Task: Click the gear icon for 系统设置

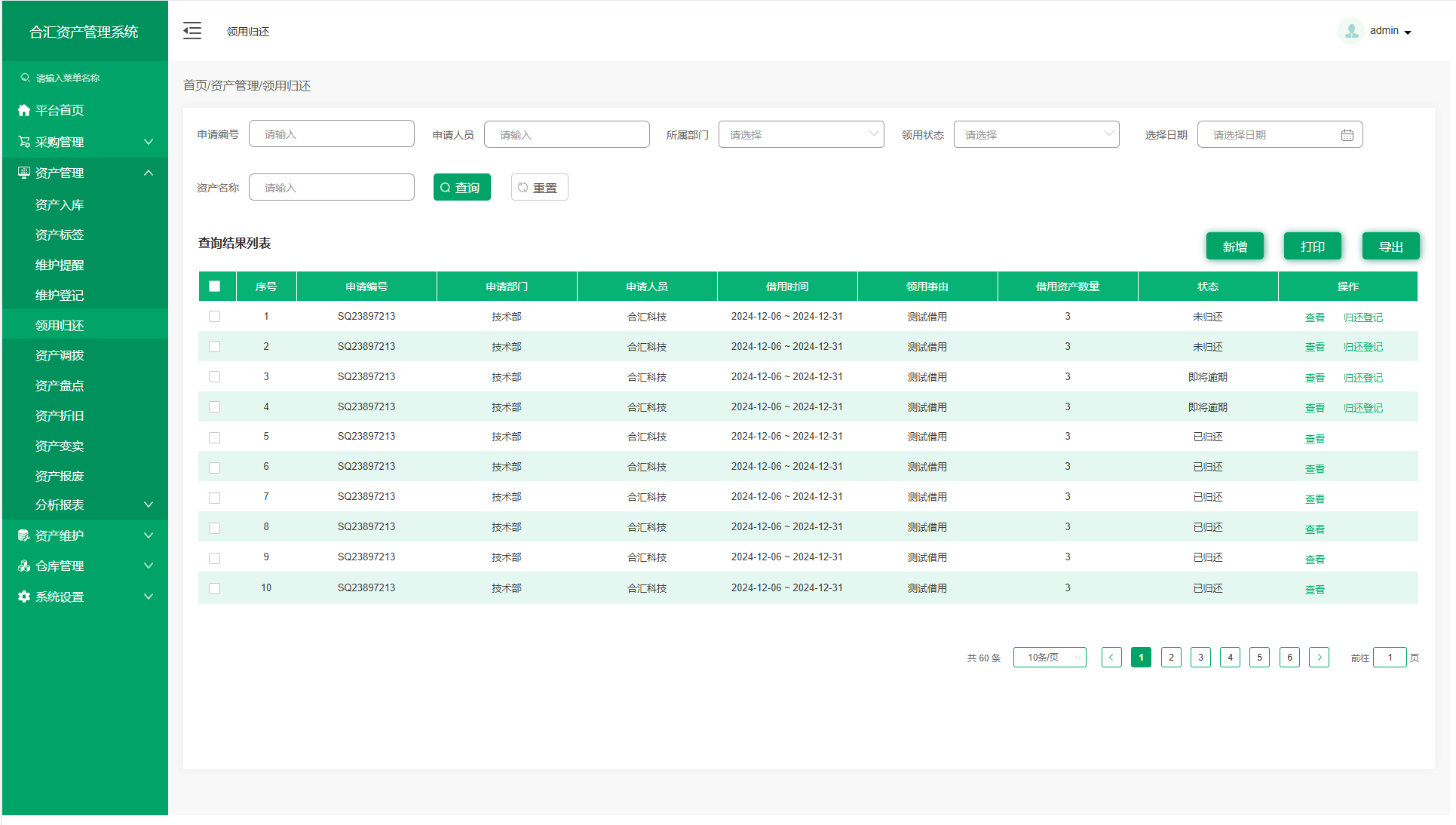Action: 24,597
